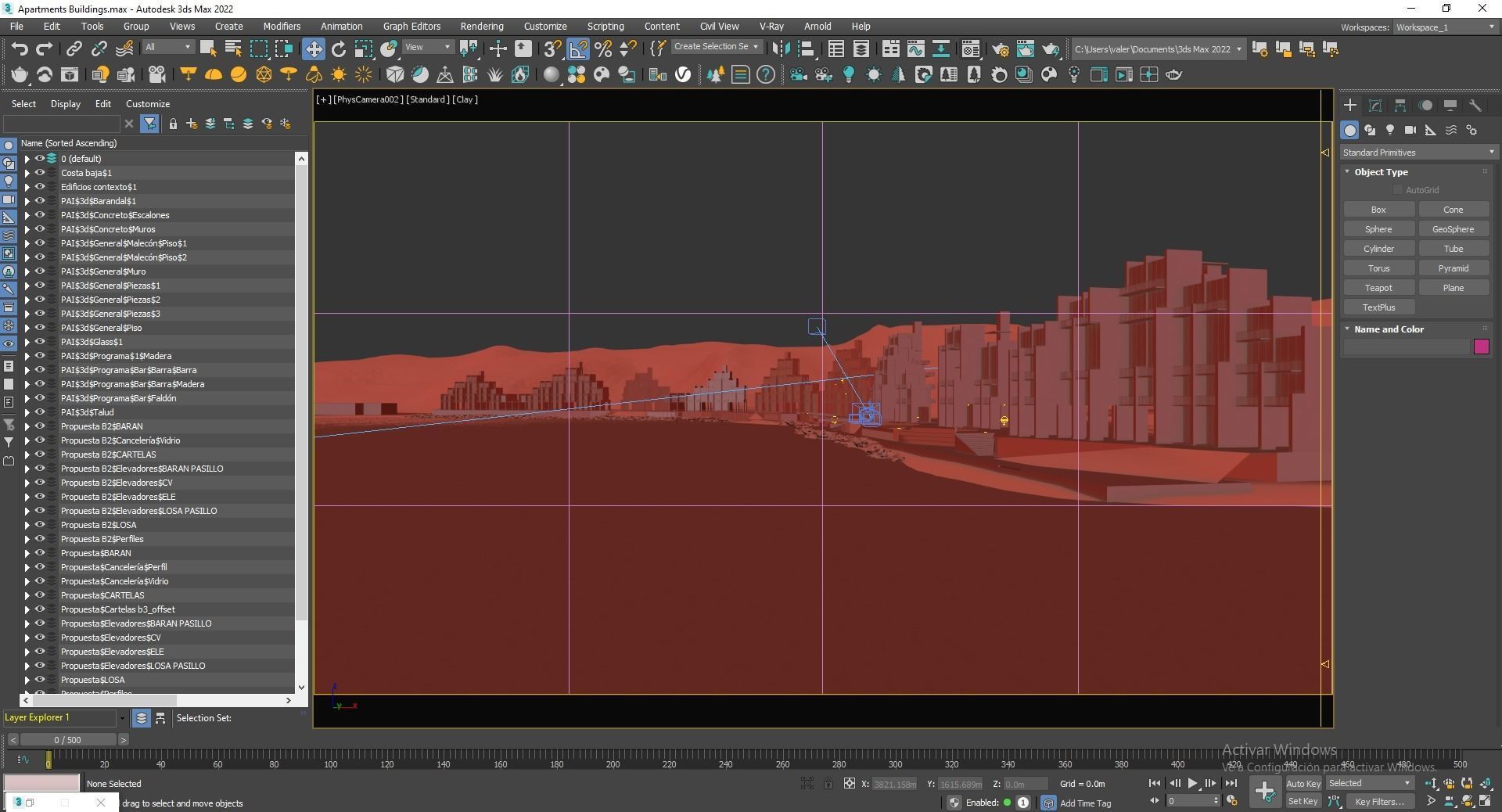Hide layer Costa baja$1 with eye icon
The width and height of the screenshot is (1502, 812).
(39, 172)
